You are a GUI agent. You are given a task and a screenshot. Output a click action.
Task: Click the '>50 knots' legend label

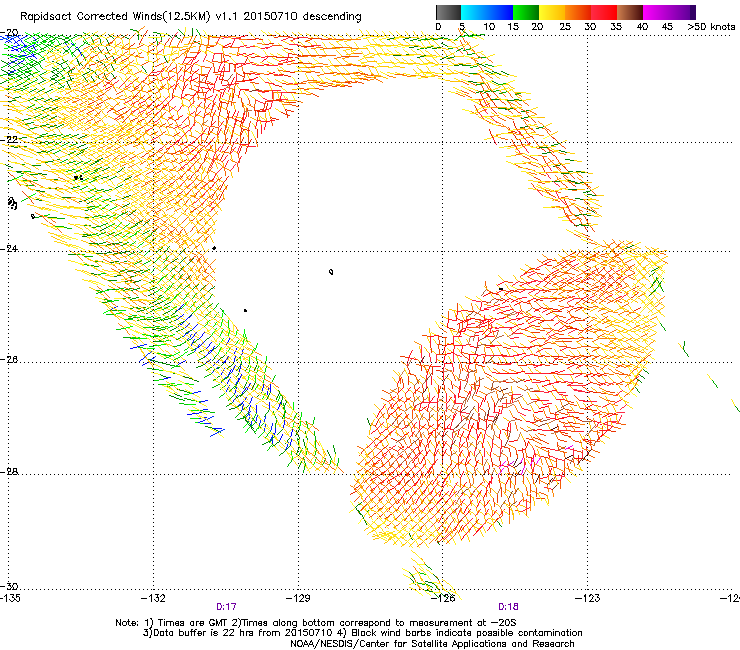point(711,27)
